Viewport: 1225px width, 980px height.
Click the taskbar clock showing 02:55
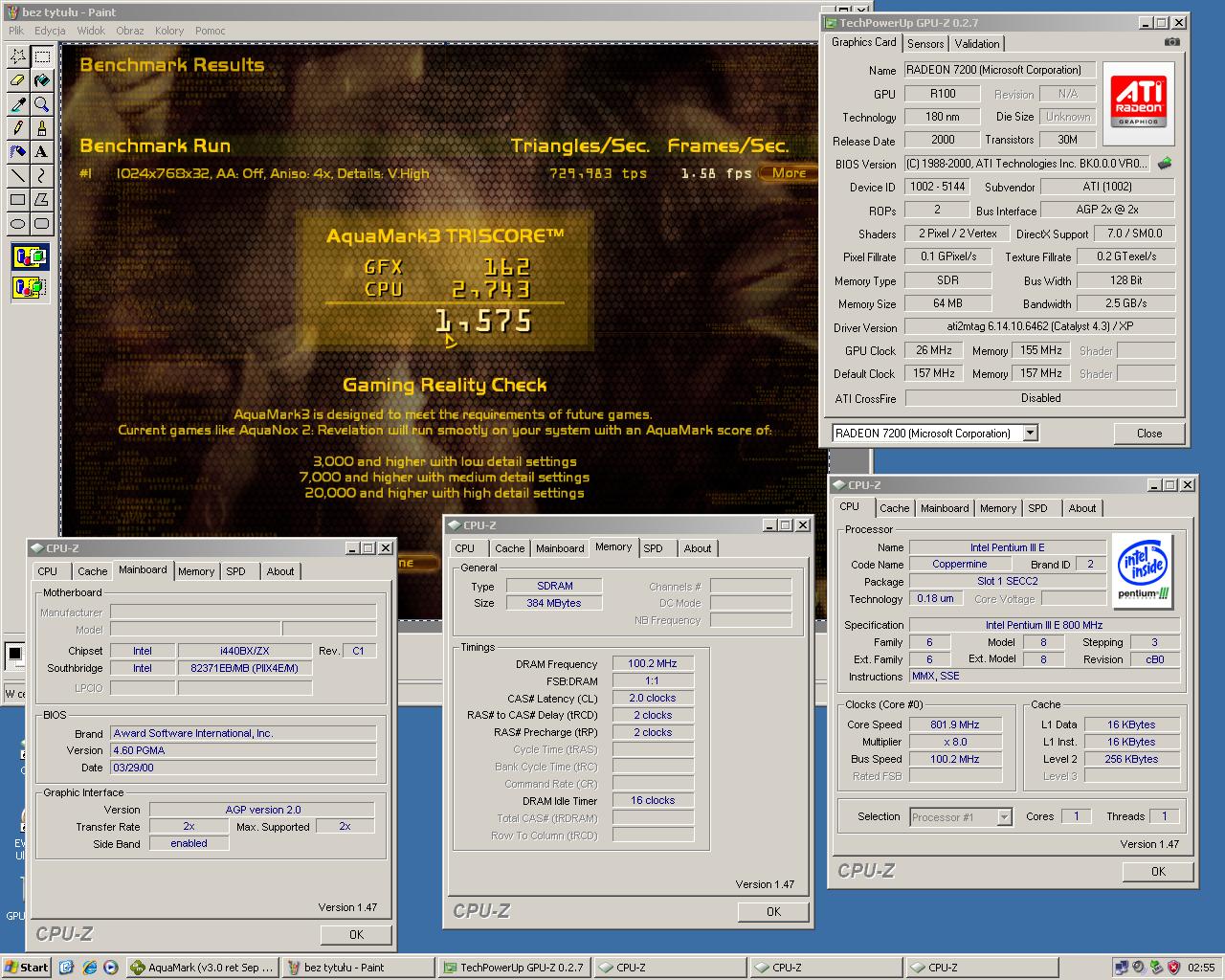[x=1201, y=968]
